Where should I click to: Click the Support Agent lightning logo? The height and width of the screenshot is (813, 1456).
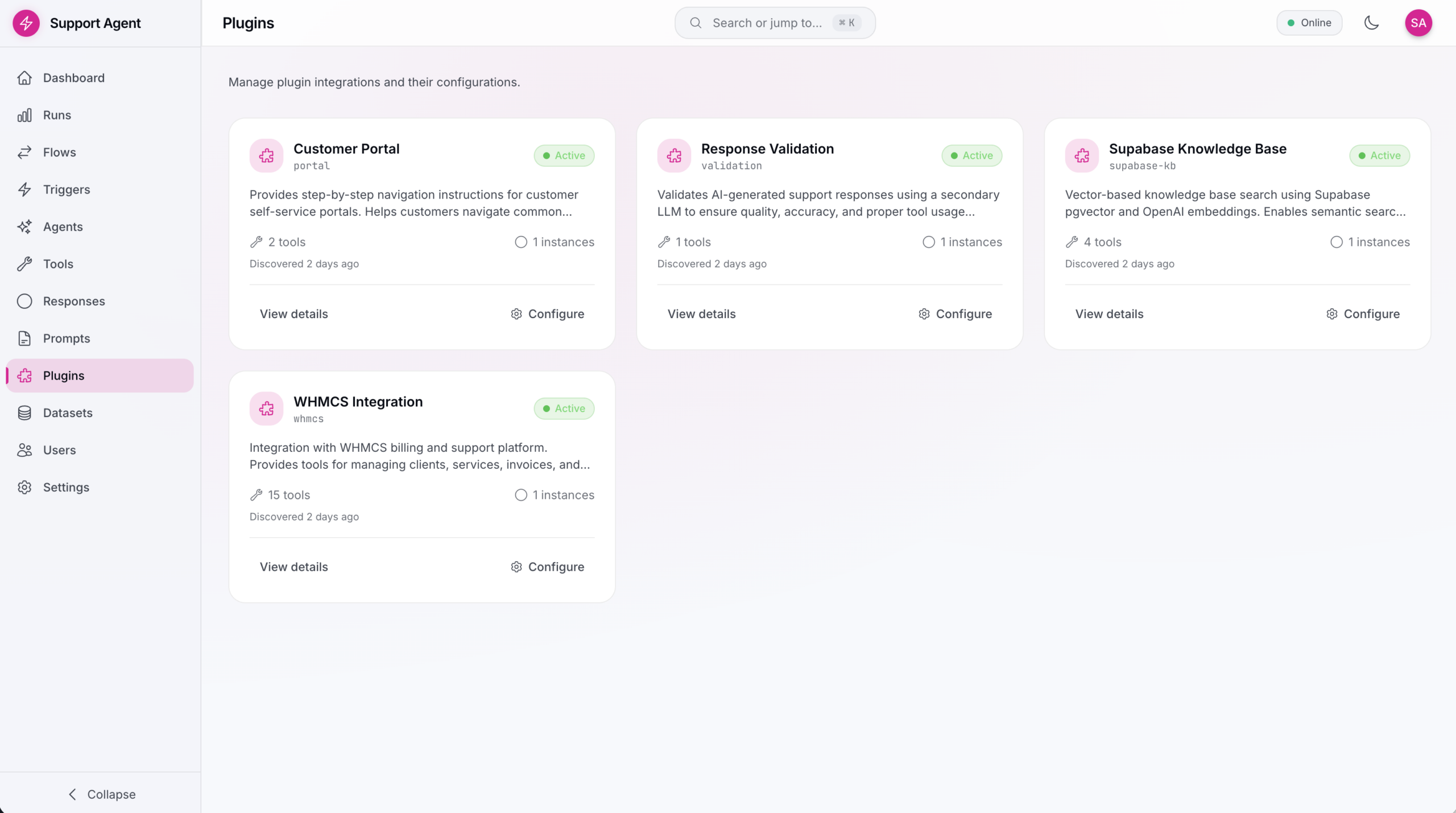click(26, 23)
